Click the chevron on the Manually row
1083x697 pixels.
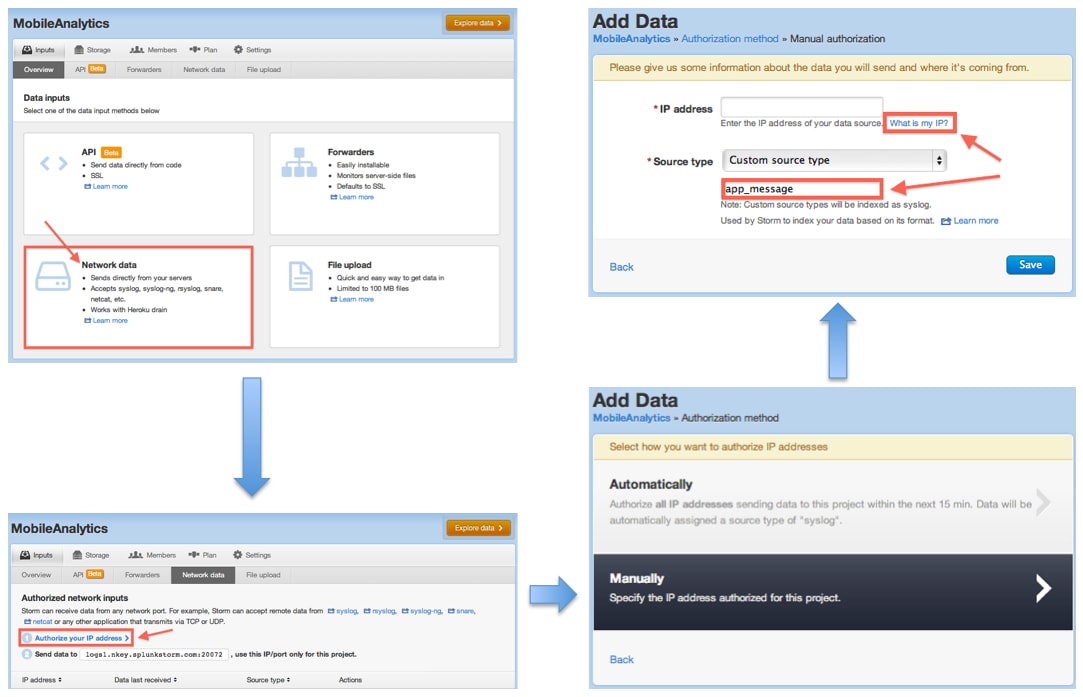point(1043,589)
